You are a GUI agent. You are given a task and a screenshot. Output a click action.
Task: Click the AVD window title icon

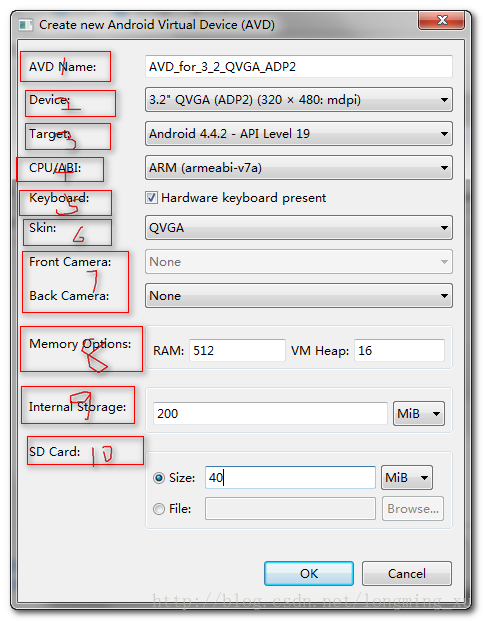pos(26,25)
